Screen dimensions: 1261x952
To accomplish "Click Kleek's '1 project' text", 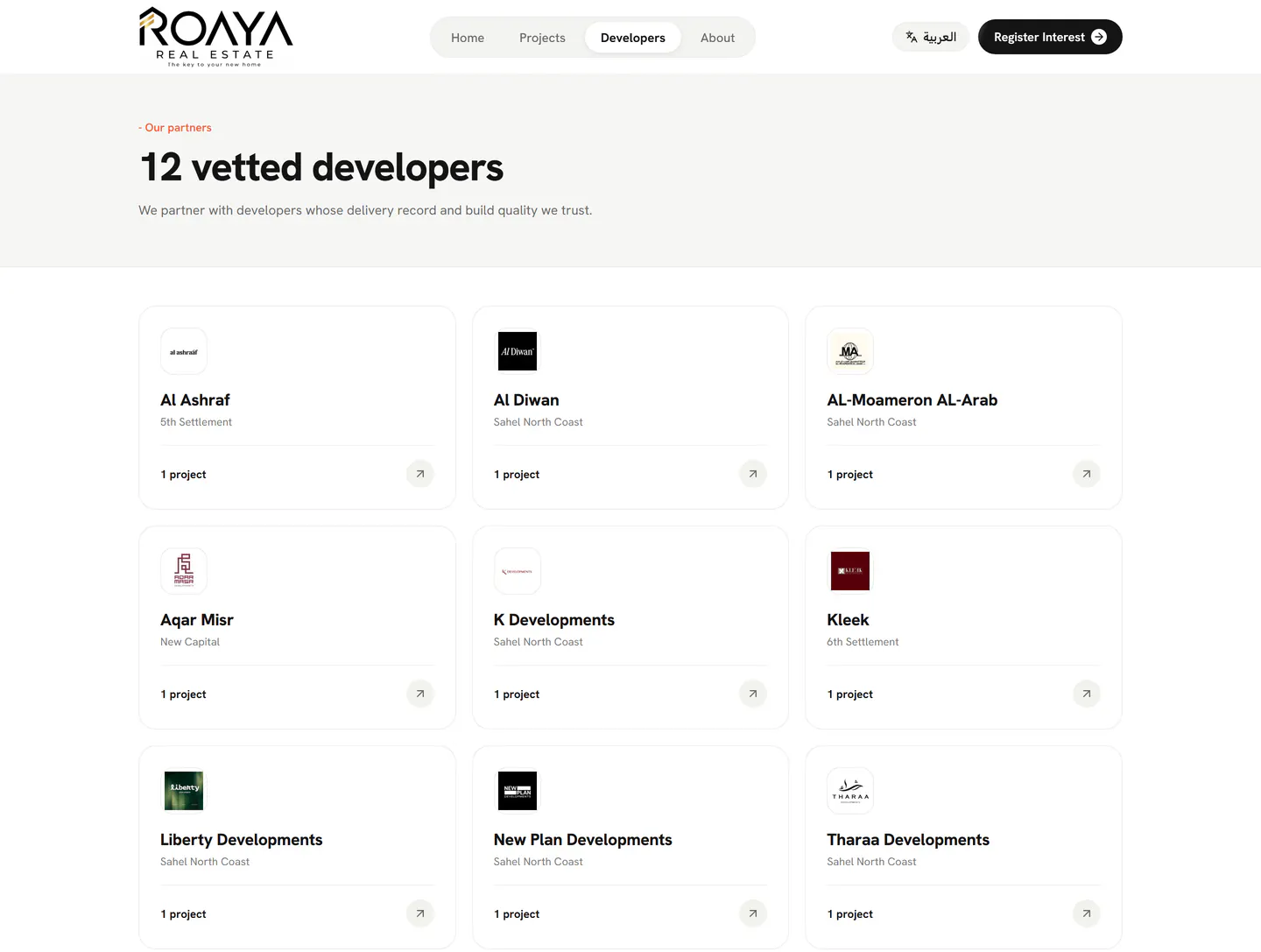I will point(850,695).
